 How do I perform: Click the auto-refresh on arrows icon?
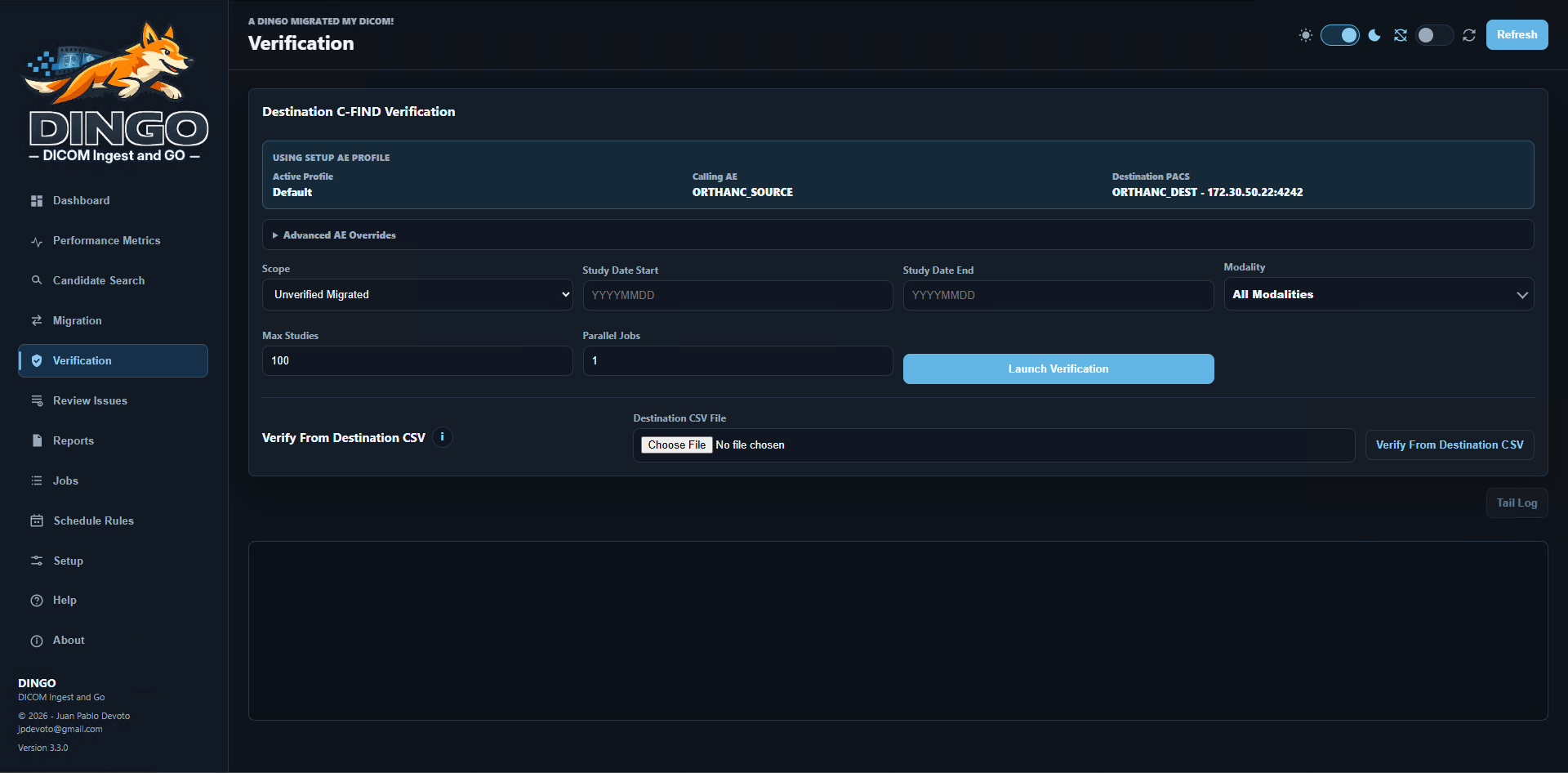coord(1469,35)
